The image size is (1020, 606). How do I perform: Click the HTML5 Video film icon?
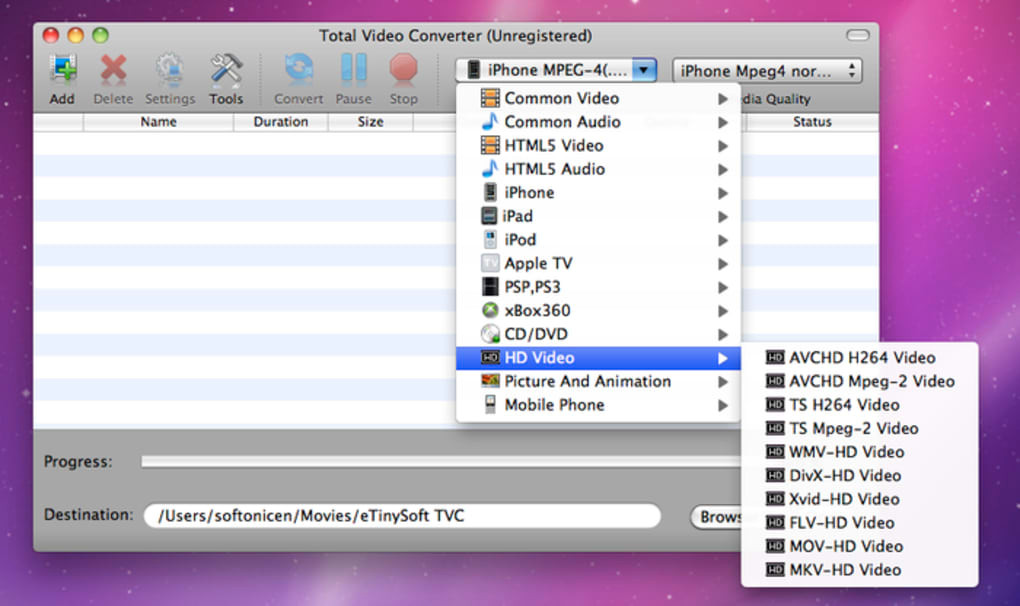490,145
